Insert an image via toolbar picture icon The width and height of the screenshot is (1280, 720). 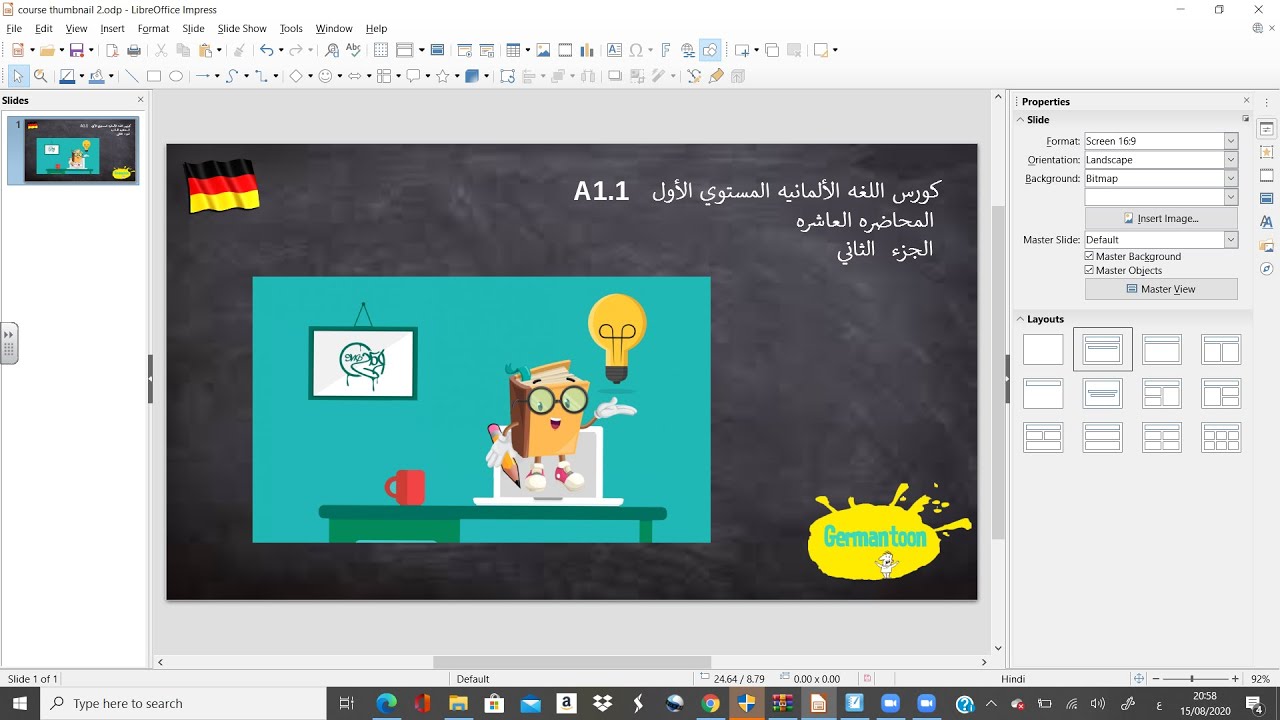543,50
